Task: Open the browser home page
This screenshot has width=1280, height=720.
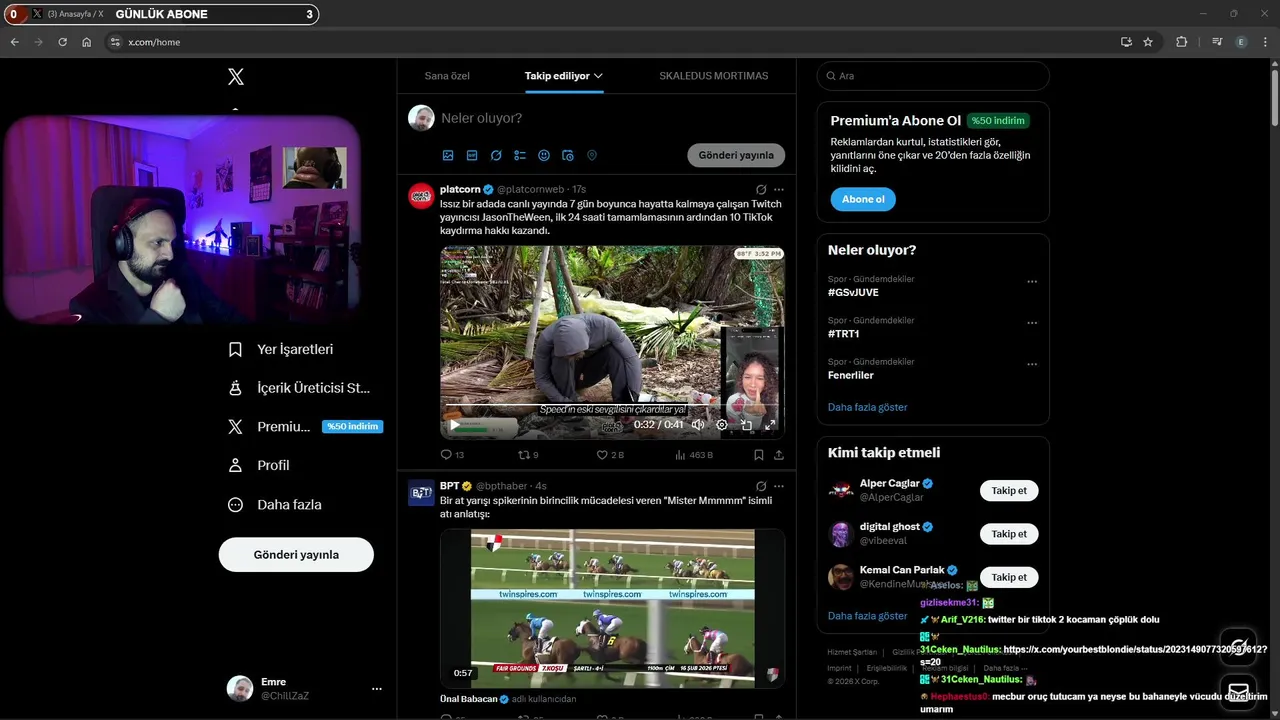Action: point(86,42)
